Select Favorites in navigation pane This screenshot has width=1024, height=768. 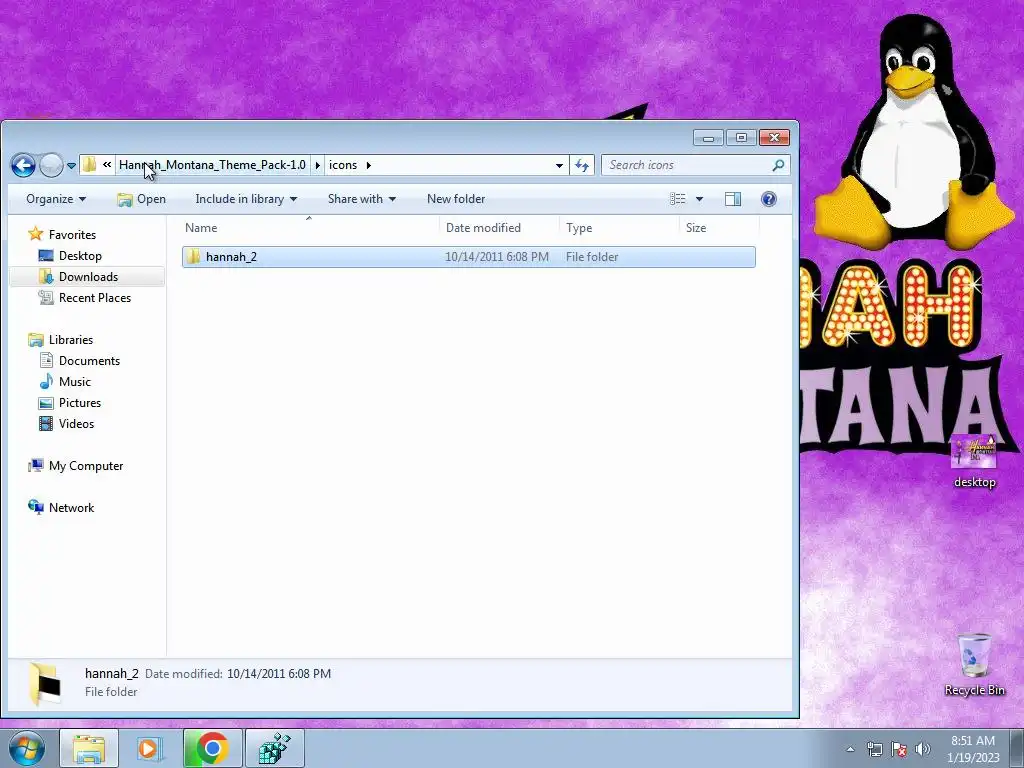pos(72,234)
